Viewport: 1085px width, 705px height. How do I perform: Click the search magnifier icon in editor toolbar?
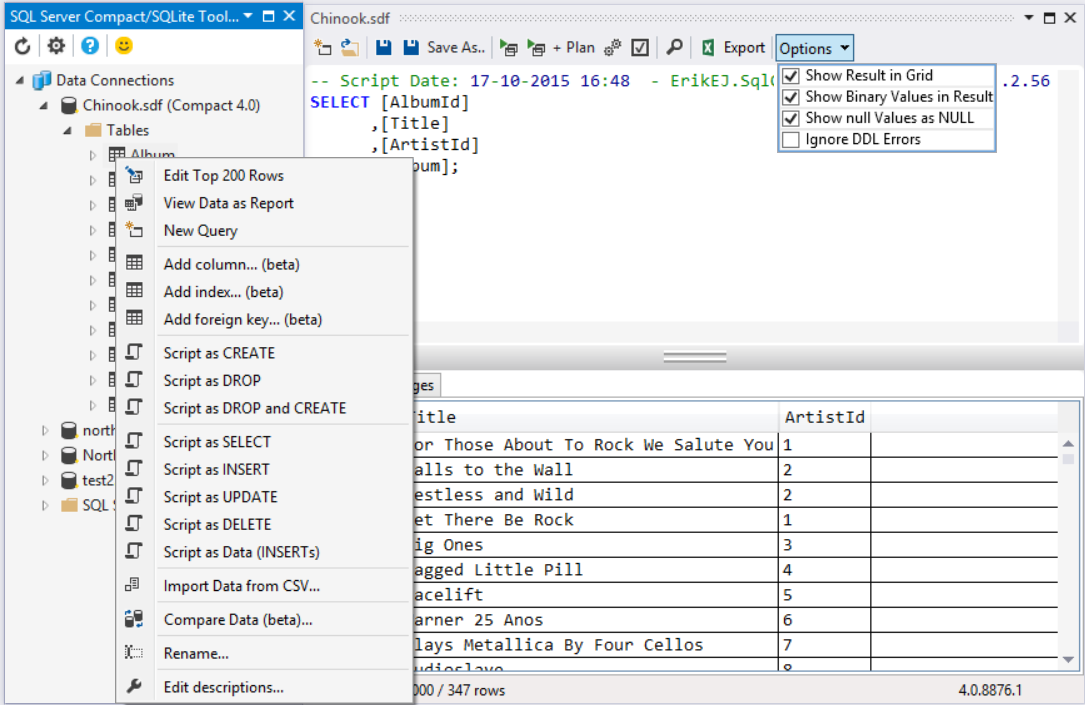pyautogui.click(x=675, y=48)
